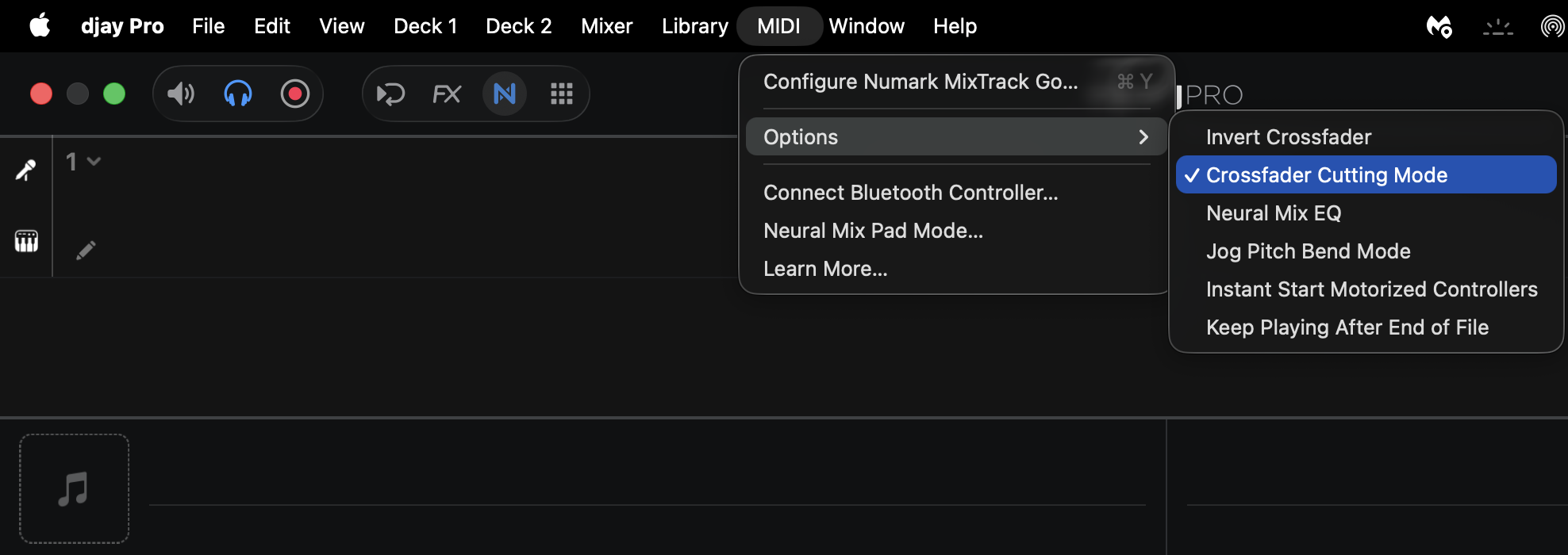This screenshot has width=1568, height=555.
Task: Toggle headphone pre-cueing icon
Action: [238, 94]
